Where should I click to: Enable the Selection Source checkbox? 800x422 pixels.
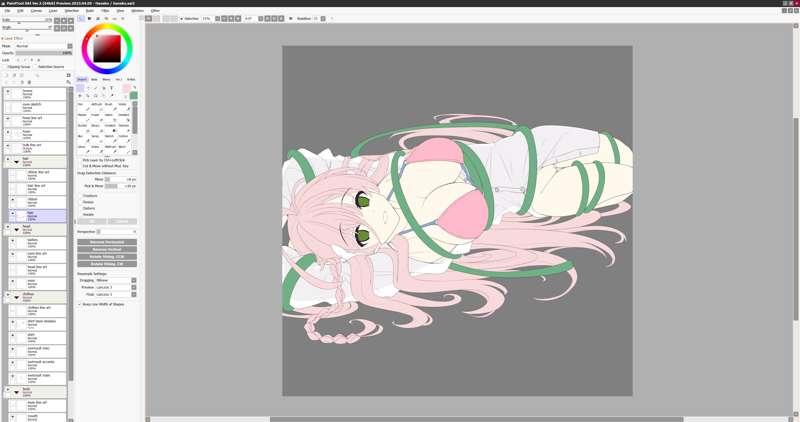(35, 67)
